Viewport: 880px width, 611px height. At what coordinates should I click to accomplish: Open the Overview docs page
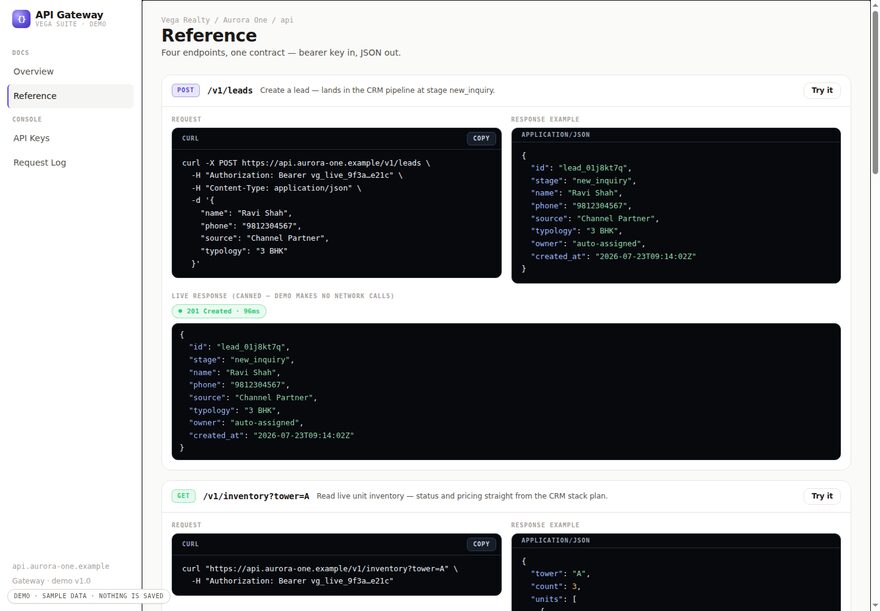coord(71,71)
